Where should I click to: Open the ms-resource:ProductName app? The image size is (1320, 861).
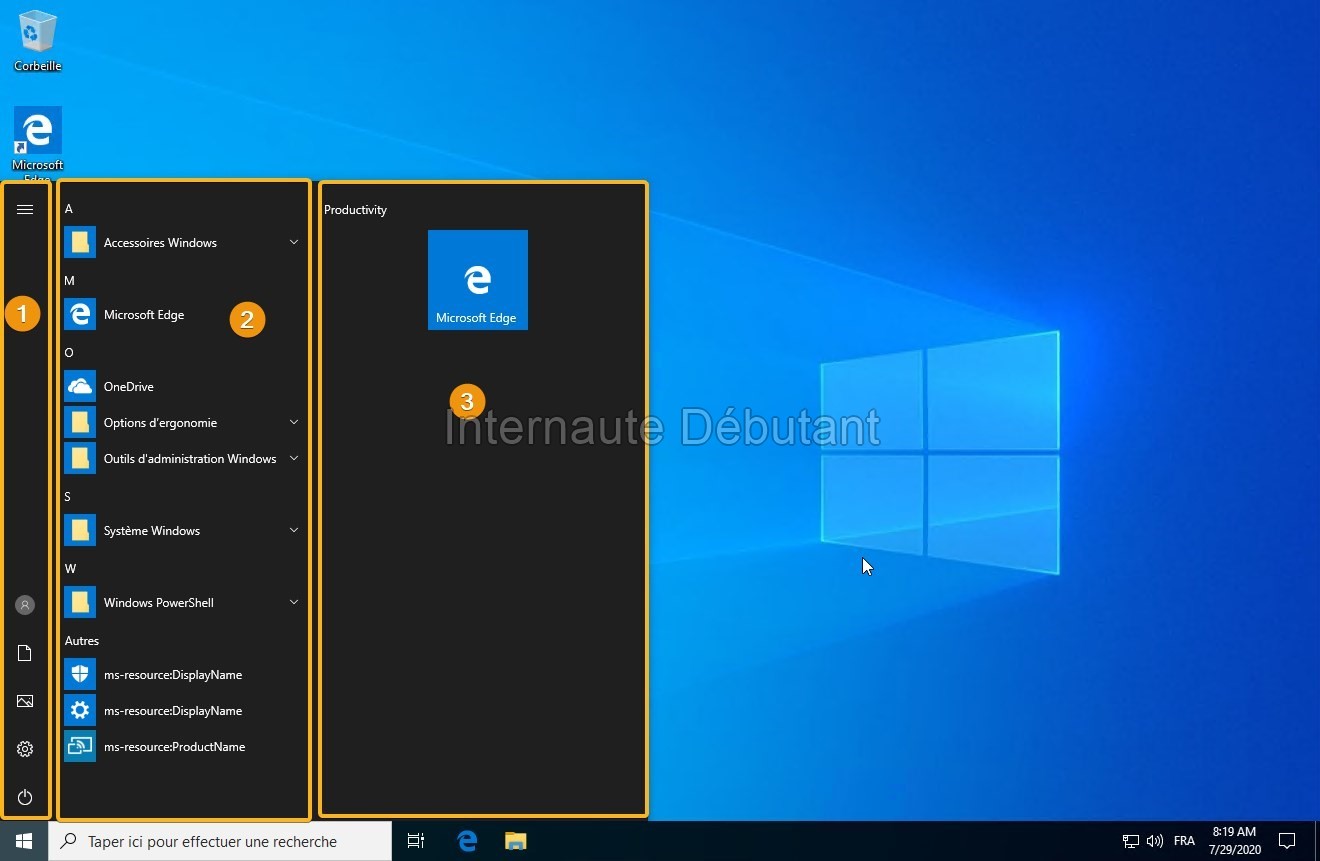[182, 746]
